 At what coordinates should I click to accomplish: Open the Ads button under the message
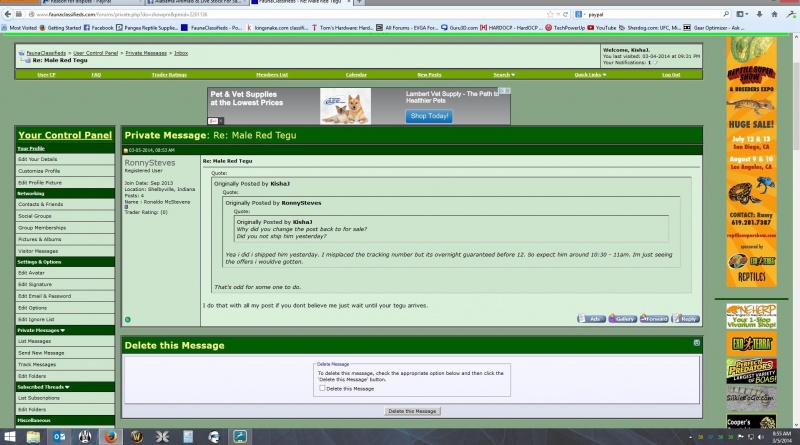(591, 318)
